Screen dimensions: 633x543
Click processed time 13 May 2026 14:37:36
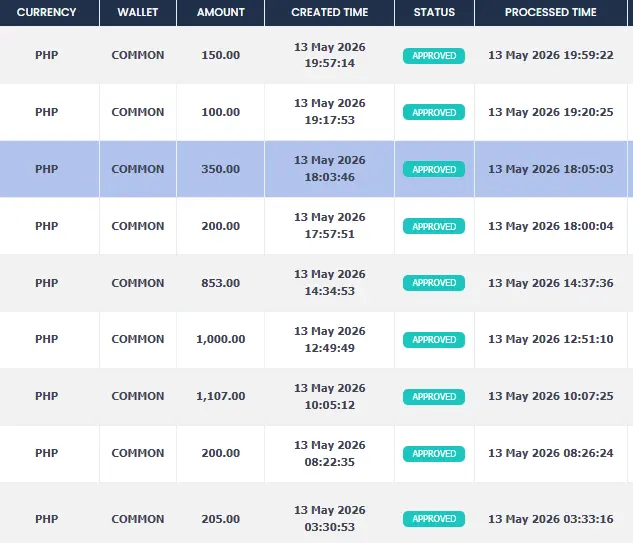(551, 283)
